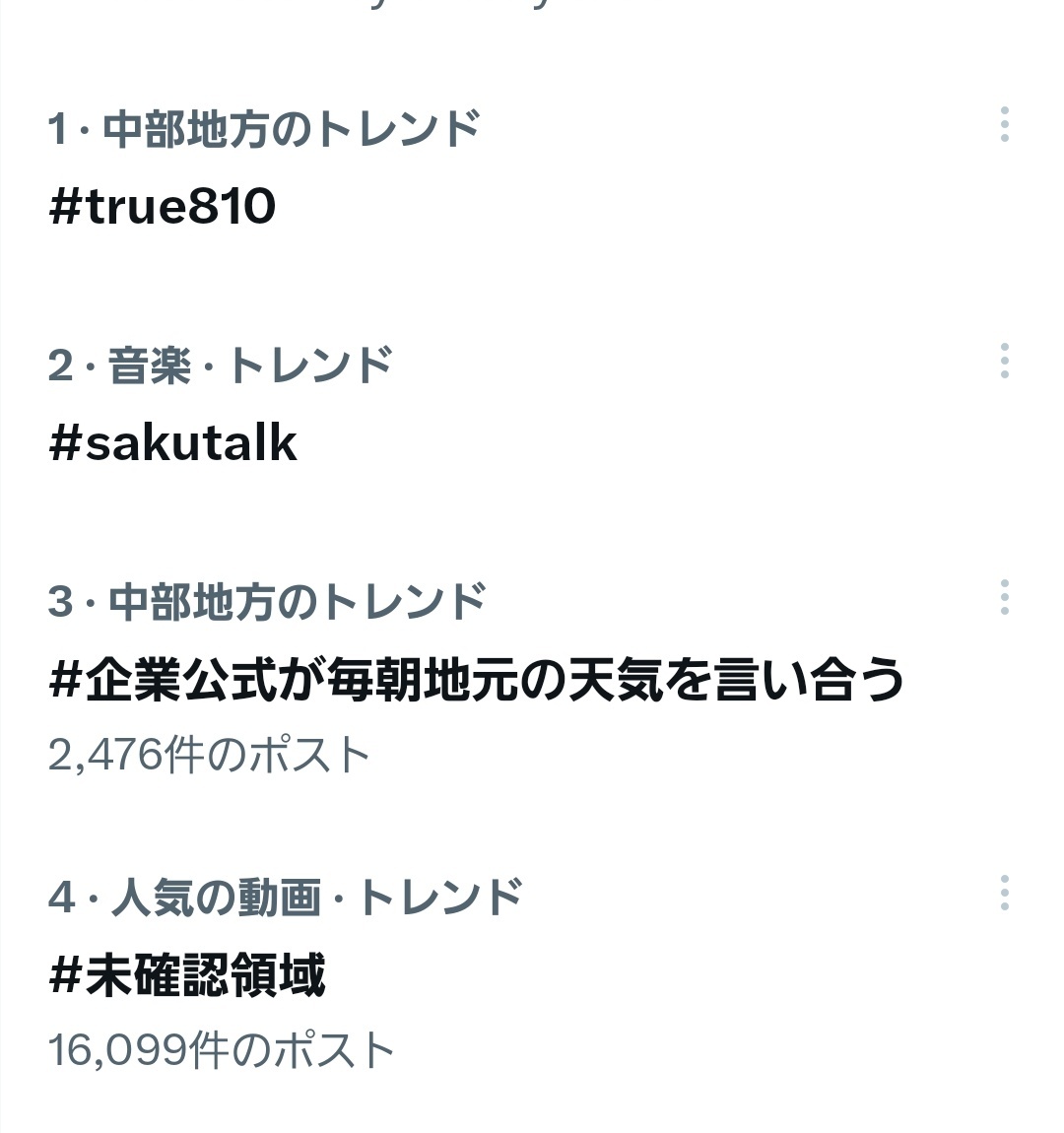The height and width of the screenshot is (1133, 1064).
Task: Select the 2,476件のポスト count
Action: (x=209, y=755)
